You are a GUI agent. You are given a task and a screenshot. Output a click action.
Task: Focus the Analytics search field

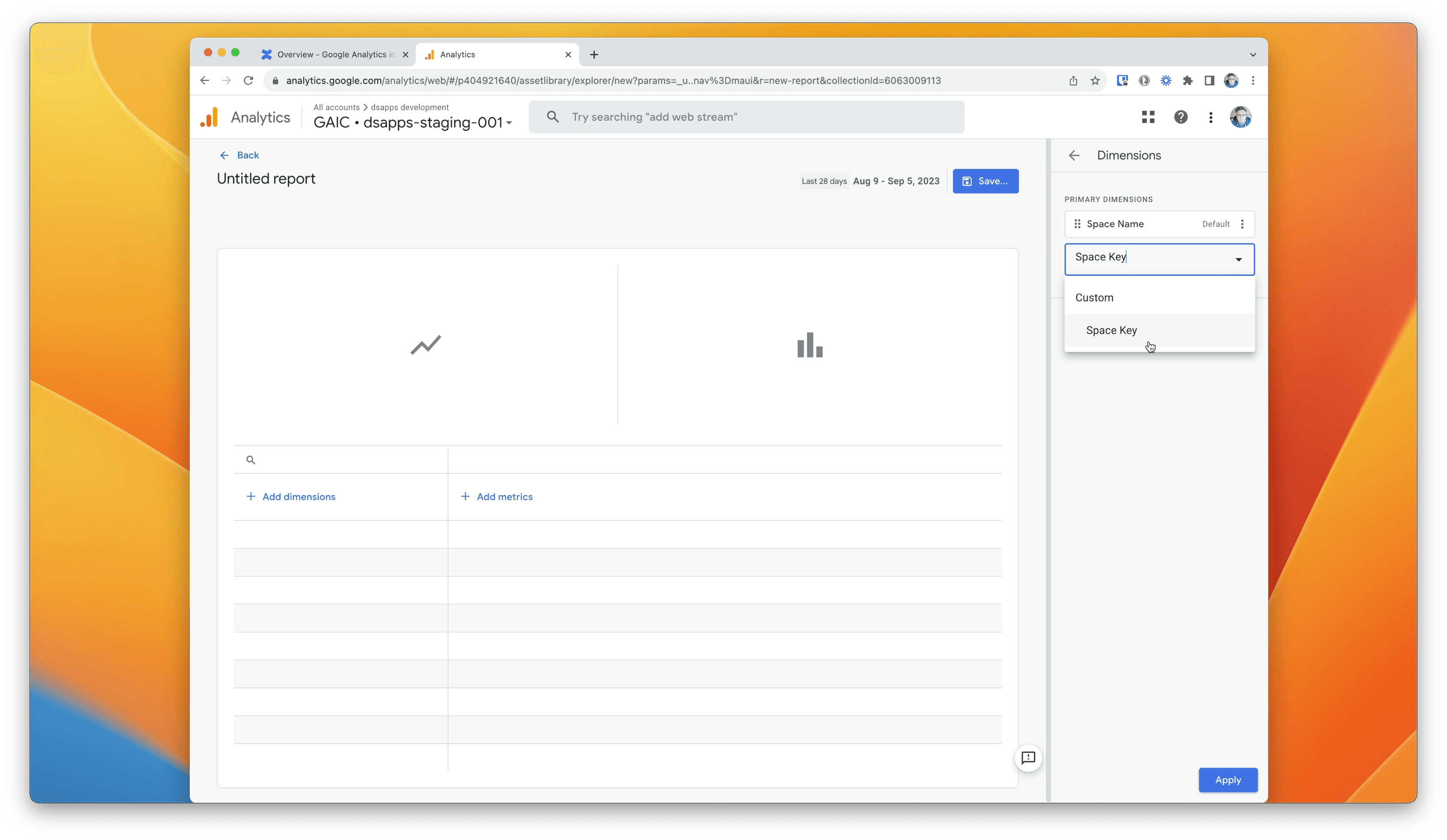coord(746,117)
